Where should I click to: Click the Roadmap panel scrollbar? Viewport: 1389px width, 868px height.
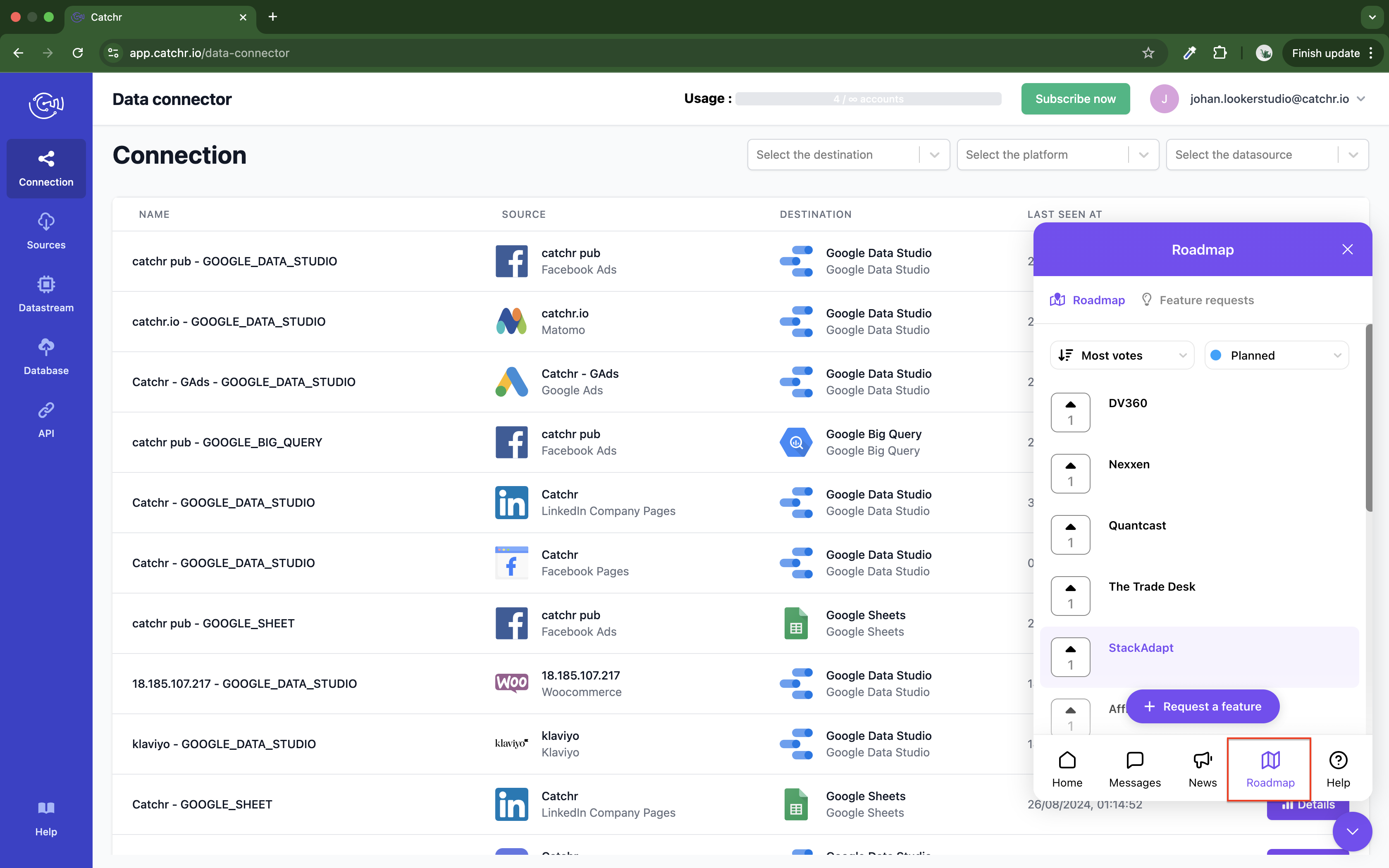click(x=1368, y=418)
